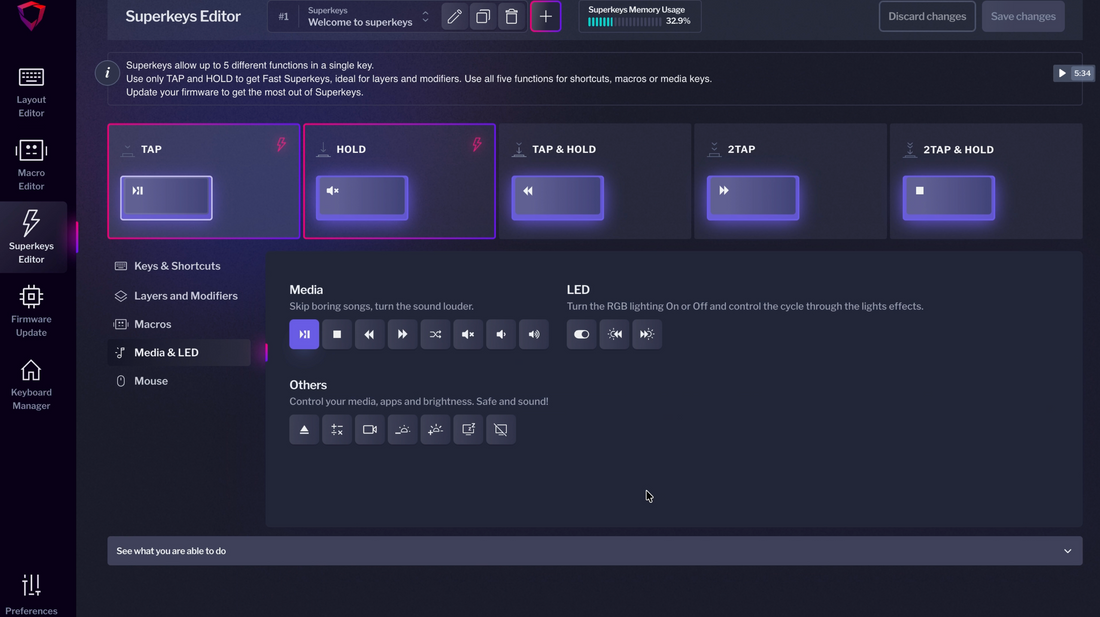The width and height of the screenshot is (1100, 617).
Task: Choose the calculator key in Others
Action: 337,430
